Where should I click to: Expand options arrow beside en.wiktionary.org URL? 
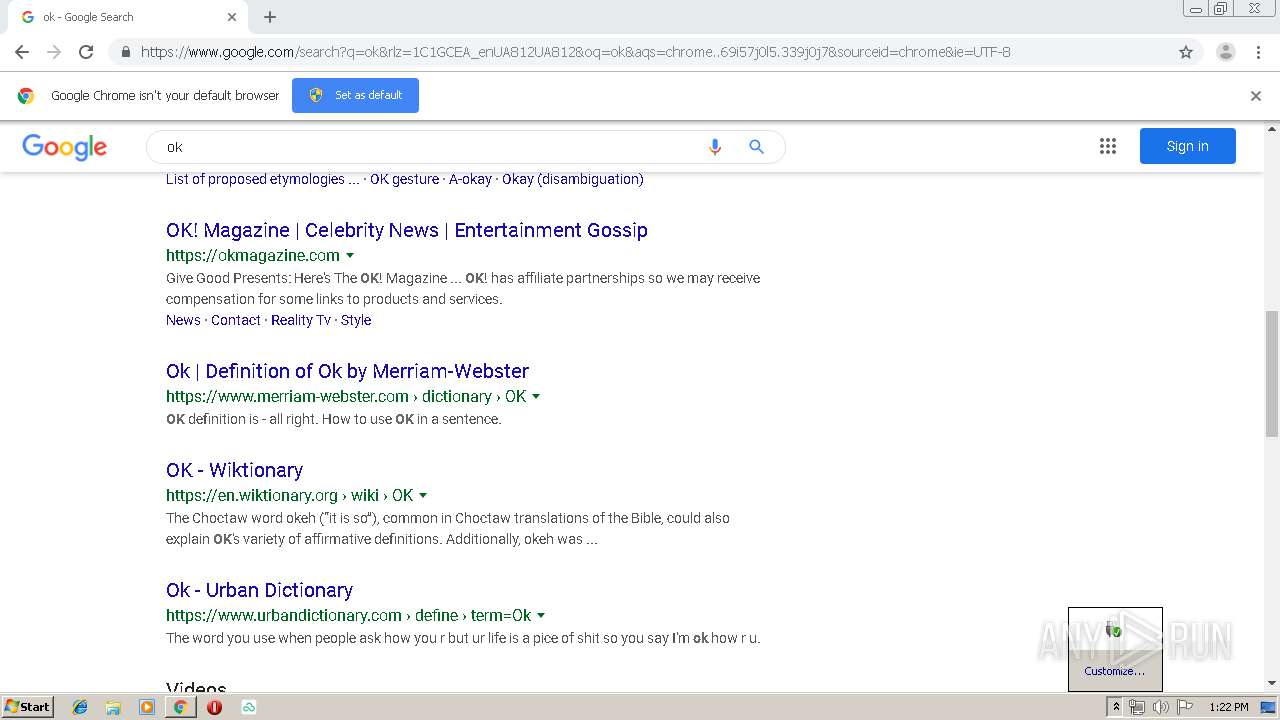point(423,496)
